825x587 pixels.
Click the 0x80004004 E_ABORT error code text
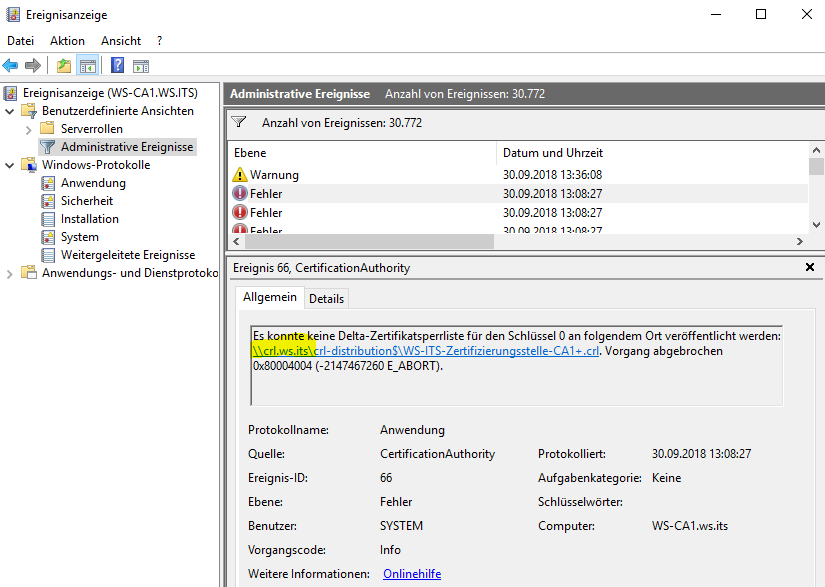[x=347, y=366]
